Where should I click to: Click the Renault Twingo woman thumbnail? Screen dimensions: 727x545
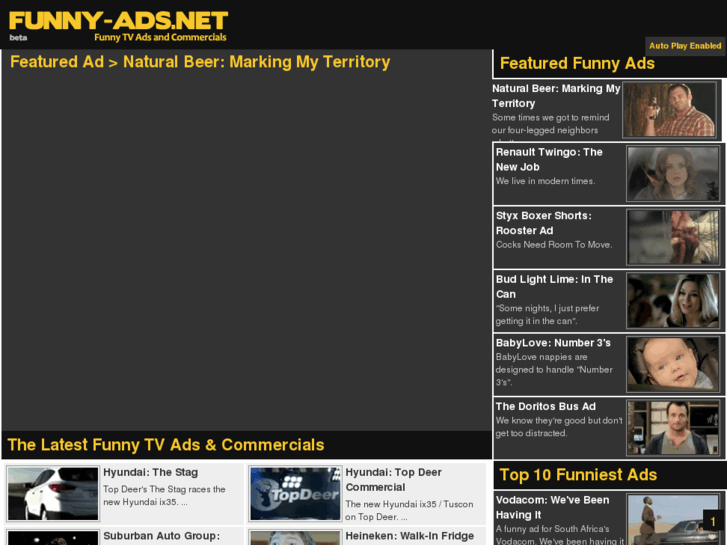(673, 173)
